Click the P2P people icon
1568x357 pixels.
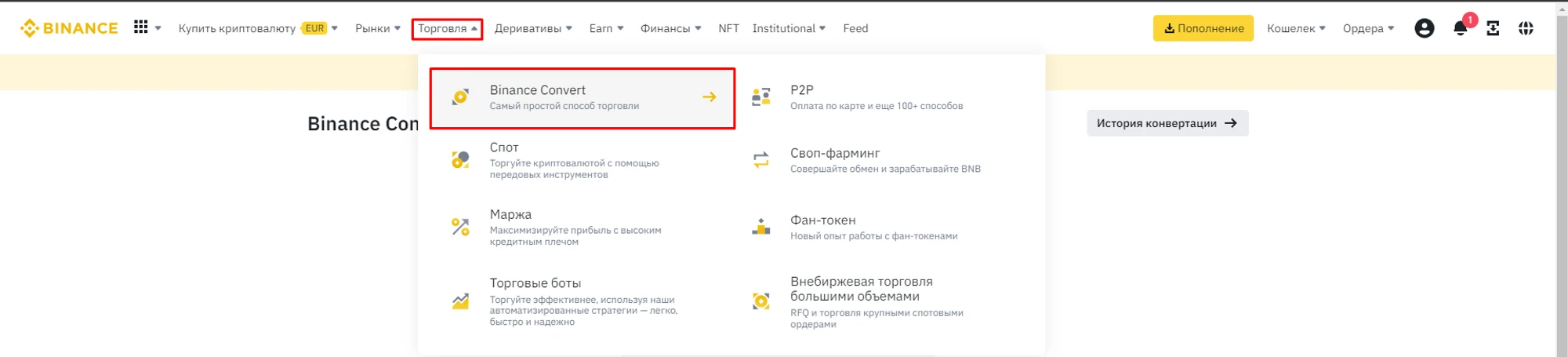pyautogui.click(x=760, y=97)
